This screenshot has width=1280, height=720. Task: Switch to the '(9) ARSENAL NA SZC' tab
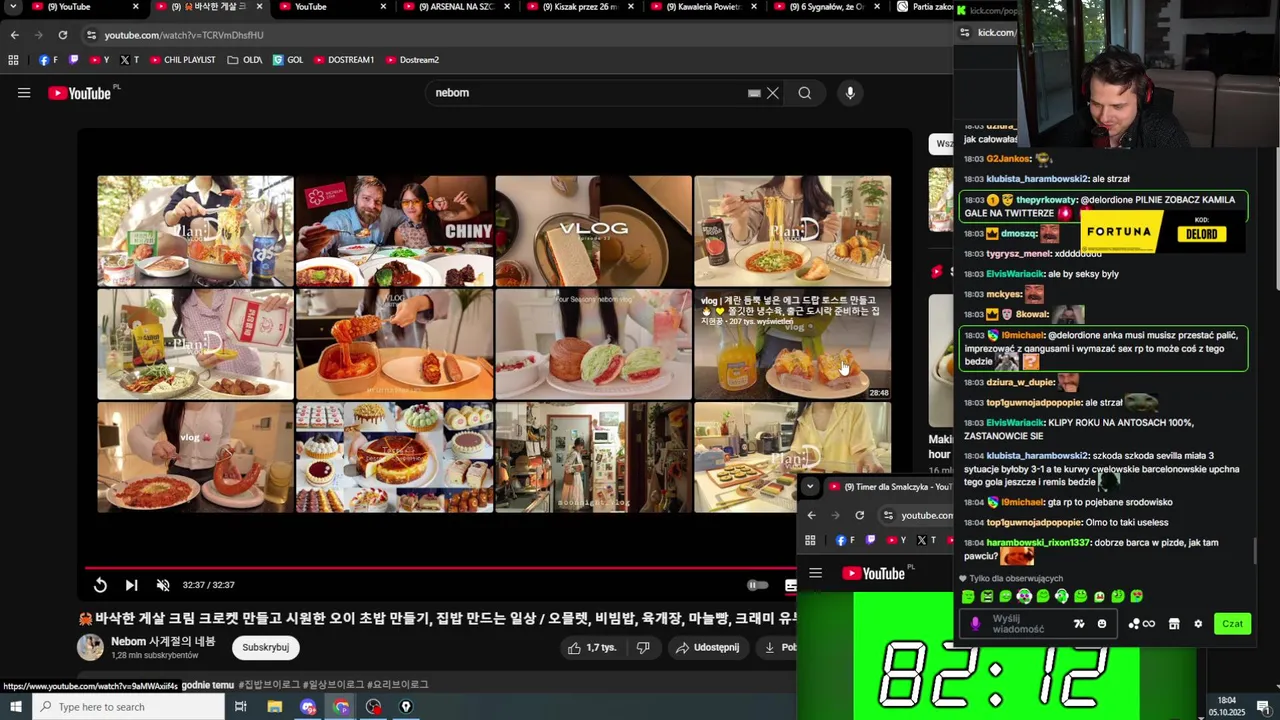[455, 7]
